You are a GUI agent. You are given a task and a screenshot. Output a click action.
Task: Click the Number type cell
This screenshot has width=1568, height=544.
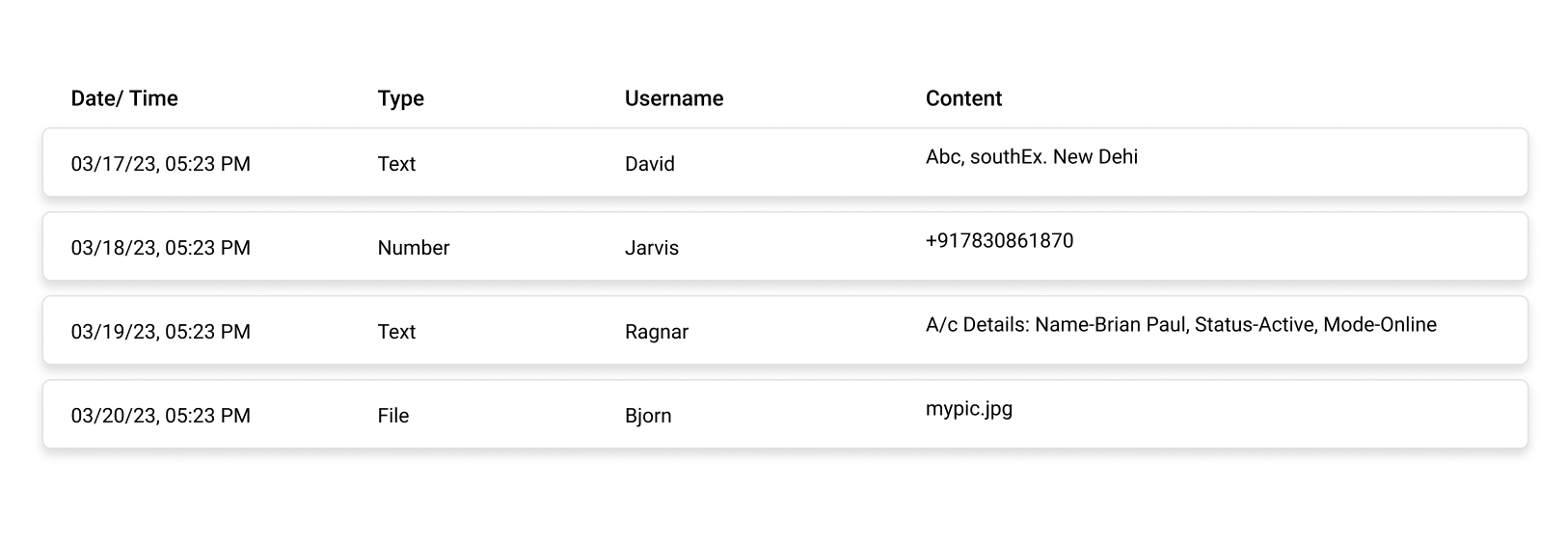(x=414, y=248)
